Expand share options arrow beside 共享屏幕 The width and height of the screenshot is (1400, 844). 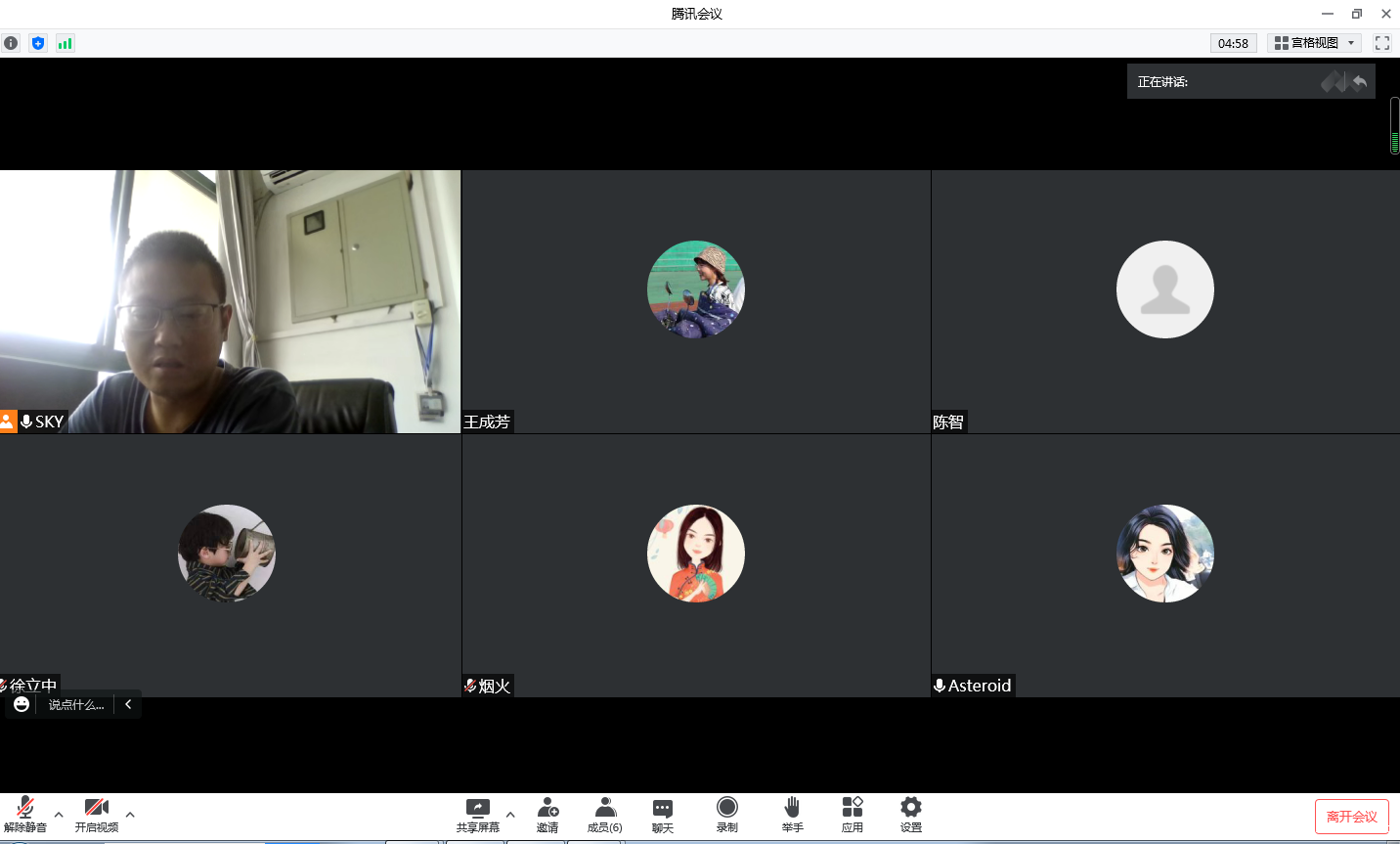(x=510, y=814)
